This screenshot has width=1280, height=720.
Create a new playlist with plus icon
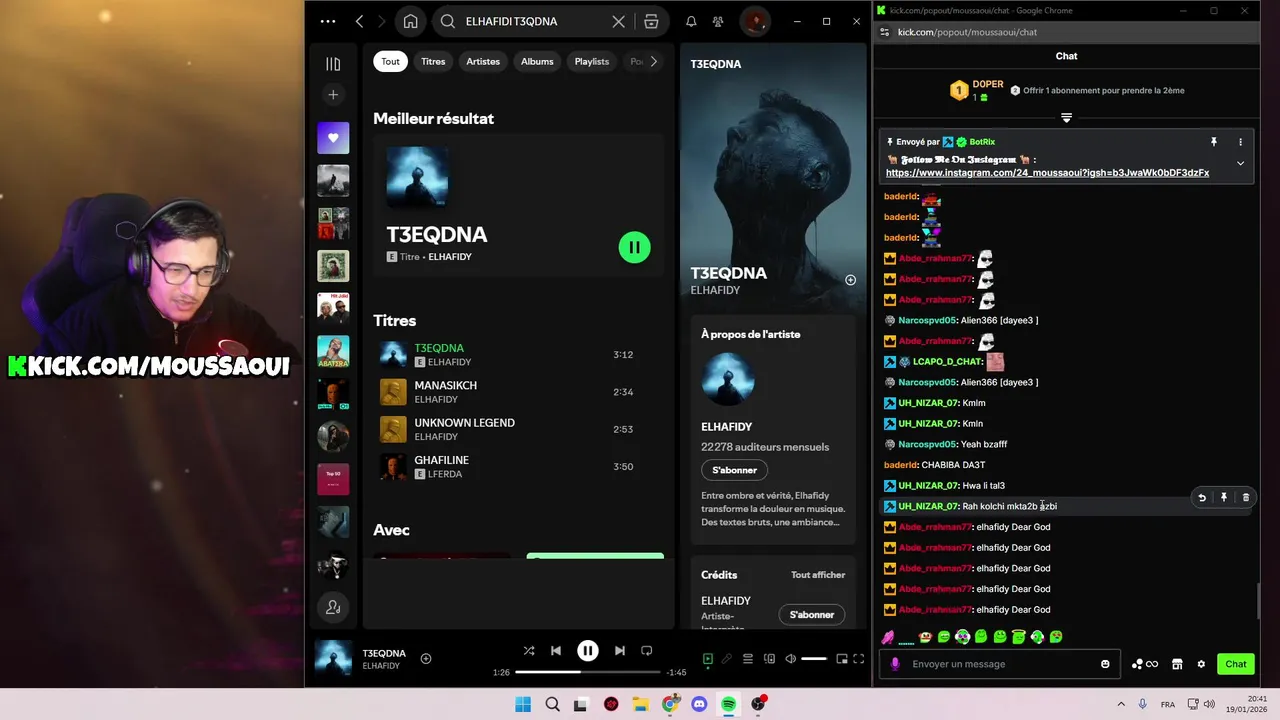[333, 95]
